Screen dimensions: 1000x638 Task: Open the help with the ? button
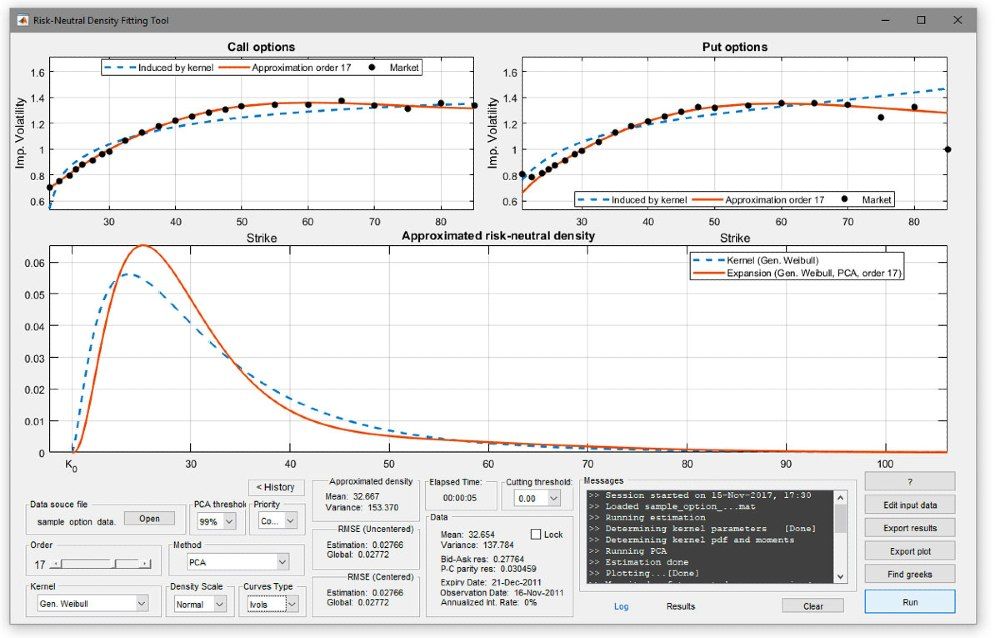[x=909, y=480]
